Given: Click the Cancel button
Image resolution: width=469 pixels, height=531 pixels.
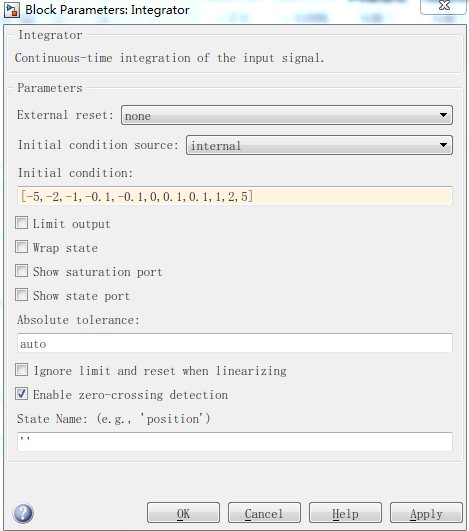Looking at the screenshot, I should pos(264,513).
